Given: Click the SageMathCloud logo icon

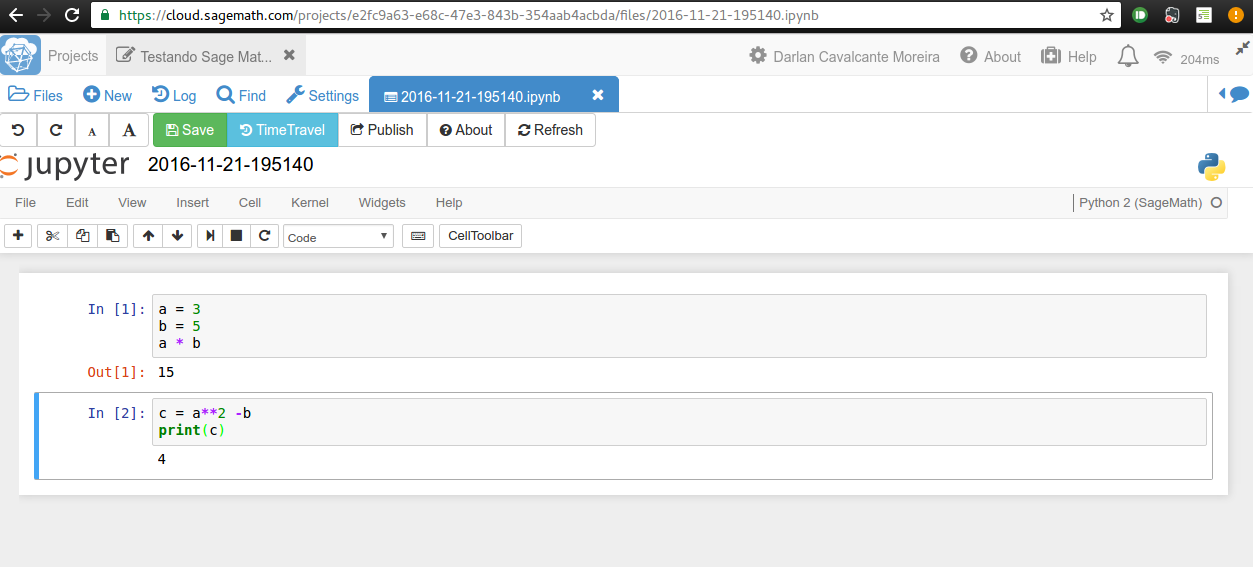Looking at the screenshot, I should 21,56.
